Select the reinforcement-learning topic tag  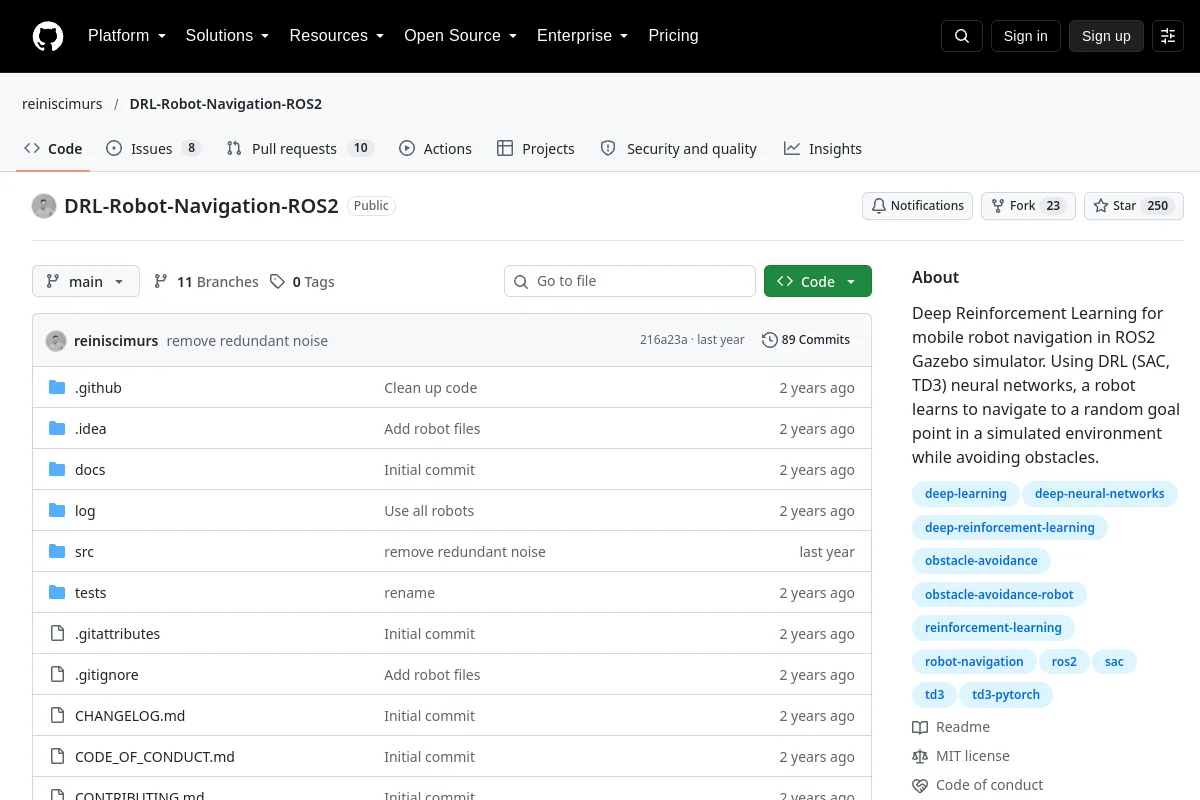(x=993, y=628)
